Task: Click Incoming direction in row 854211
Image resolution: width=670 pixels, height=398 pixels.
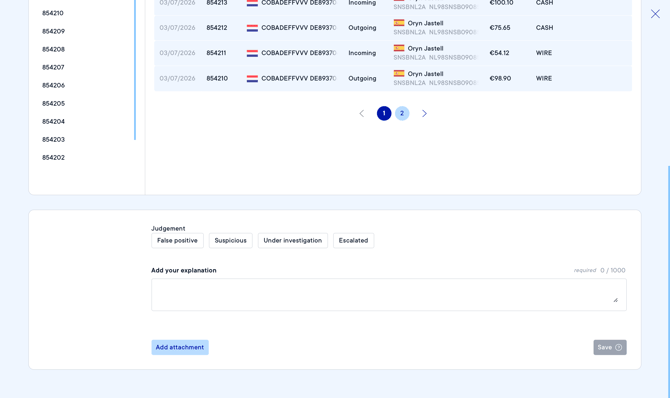Action: 362,53
